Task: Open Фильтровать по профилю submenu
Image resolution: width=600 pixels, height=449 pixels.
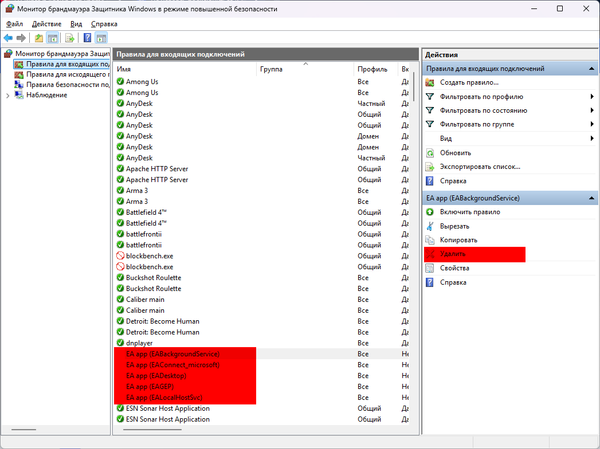Action: click(510, 96)
